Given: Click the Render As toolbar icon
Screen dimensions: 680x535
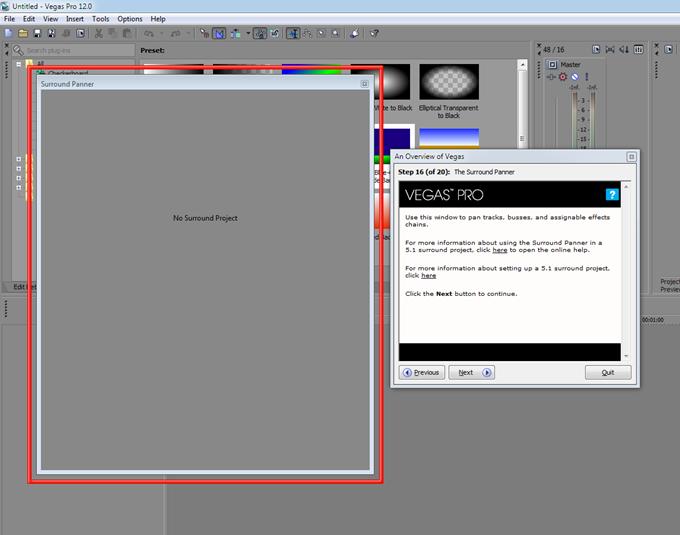Looking at the screenshot, I should coord(66,33).
